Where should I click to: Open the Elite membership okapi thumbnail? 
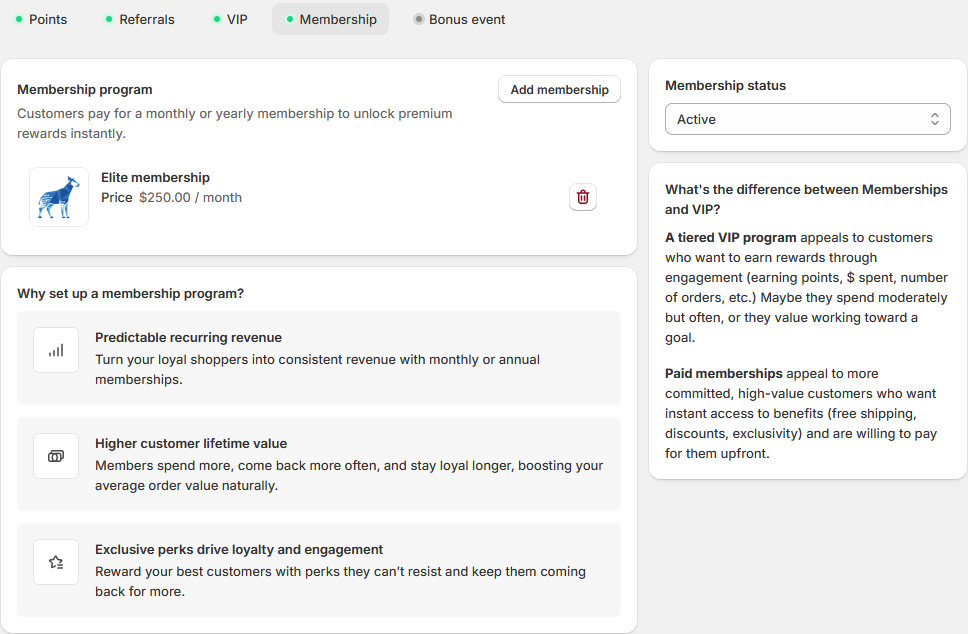59,197
